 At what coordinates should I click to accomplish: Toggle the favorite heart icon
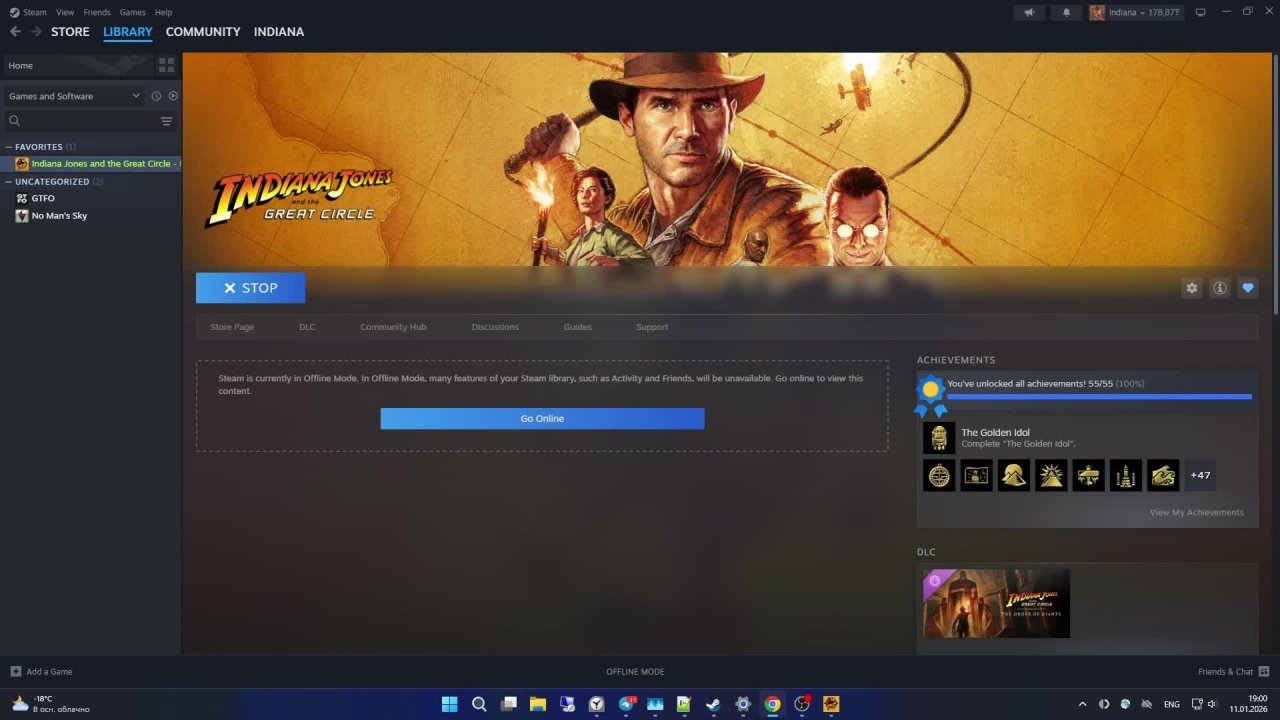(1247, 288)
